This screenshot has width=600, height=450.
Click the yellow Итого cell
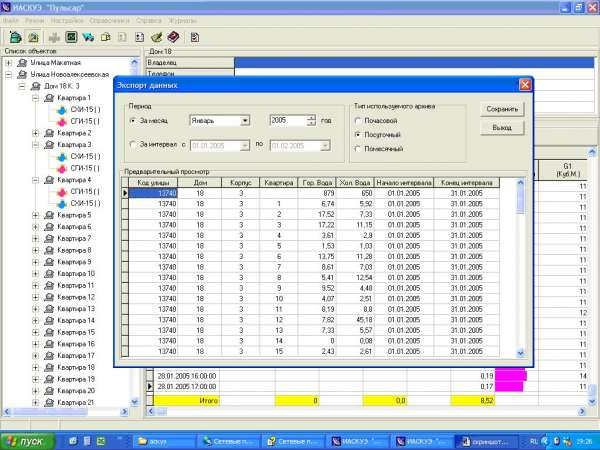(186, 401)
